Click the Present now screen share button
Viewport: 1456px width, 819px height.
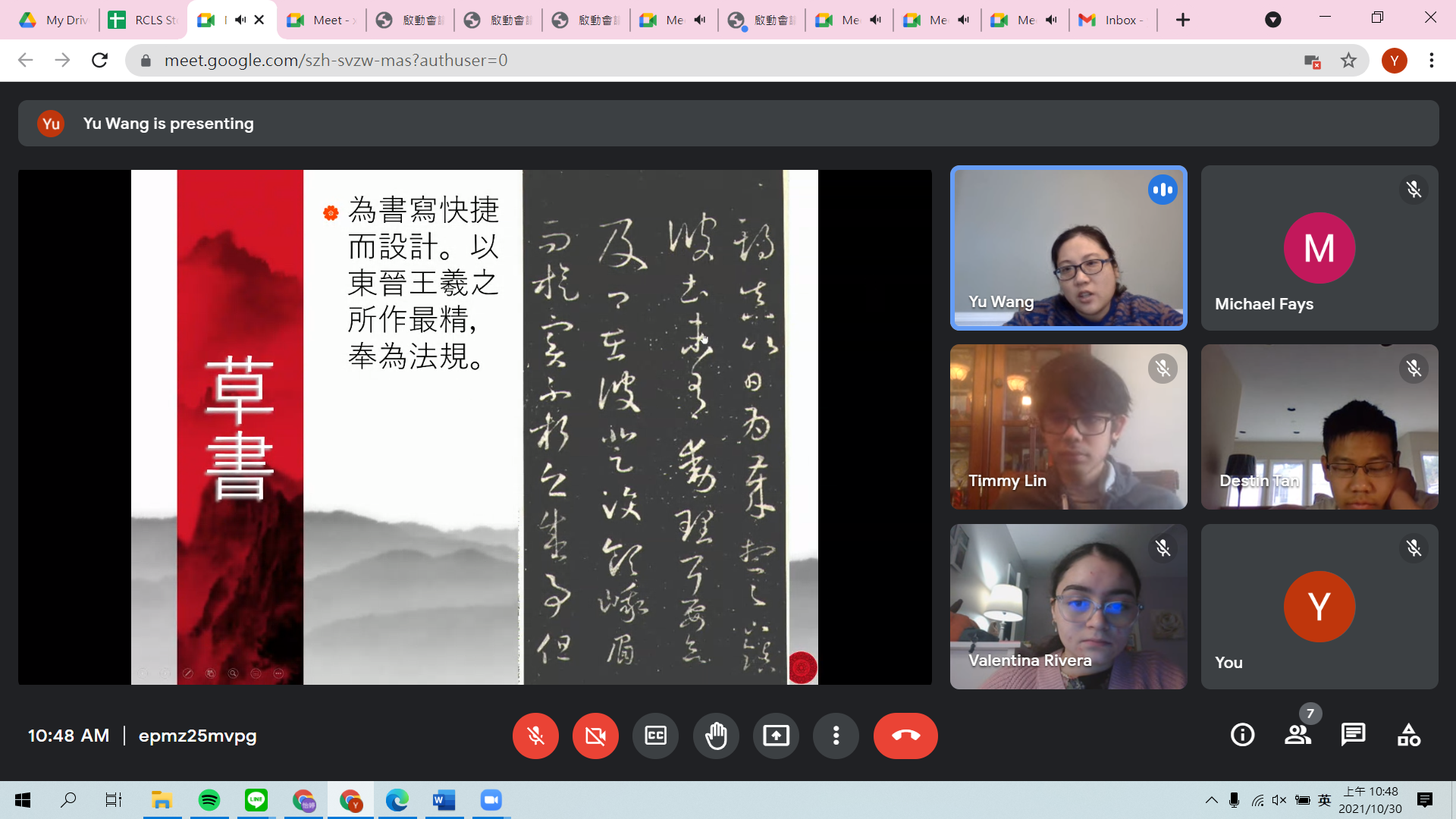(776, 736)
